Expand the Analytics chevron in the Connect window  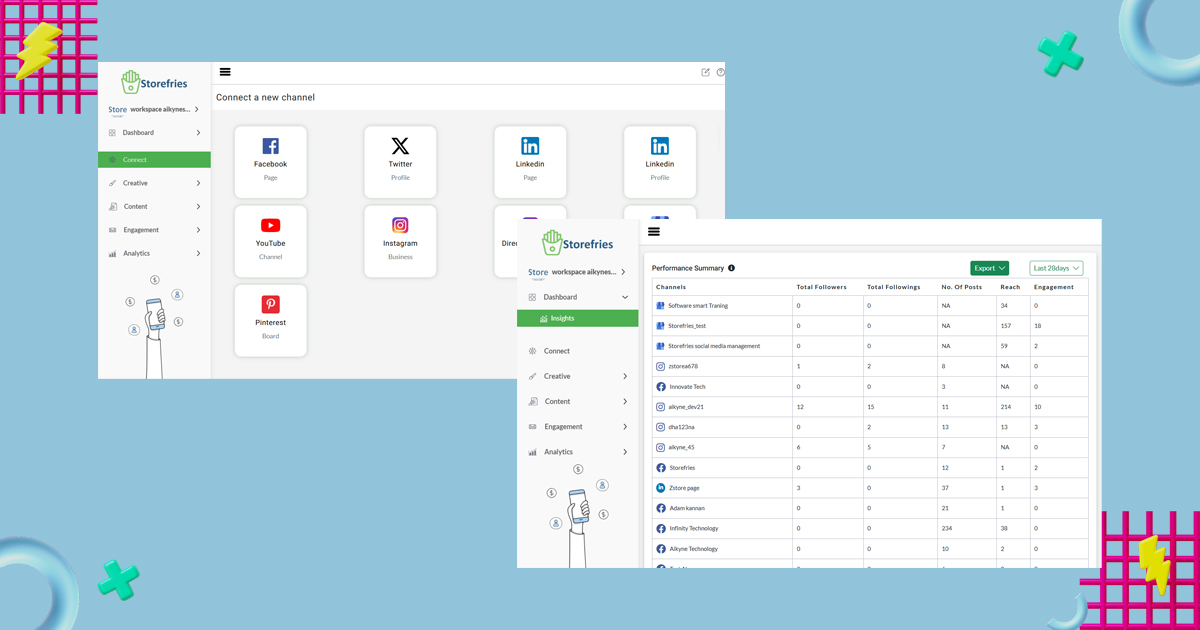tap(198, 253)
